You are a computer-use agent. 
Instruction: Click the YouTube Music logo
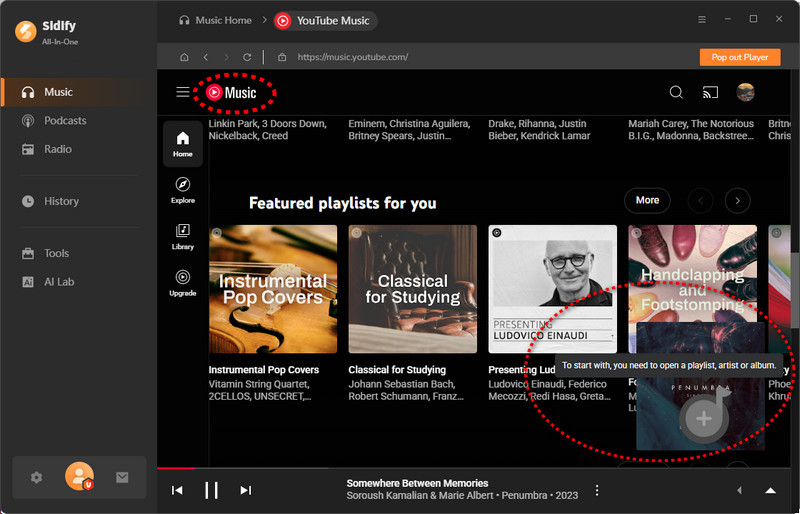click(231, 92)
